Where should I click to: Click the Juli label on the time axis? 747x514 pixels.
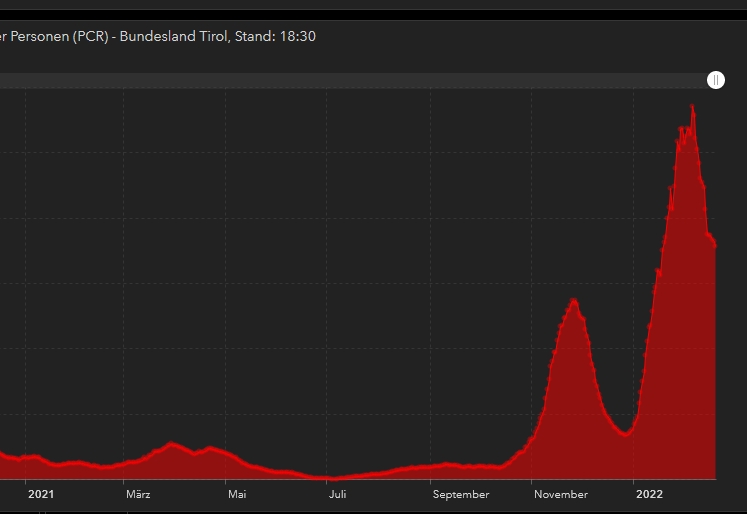click(x=337, y=494)
